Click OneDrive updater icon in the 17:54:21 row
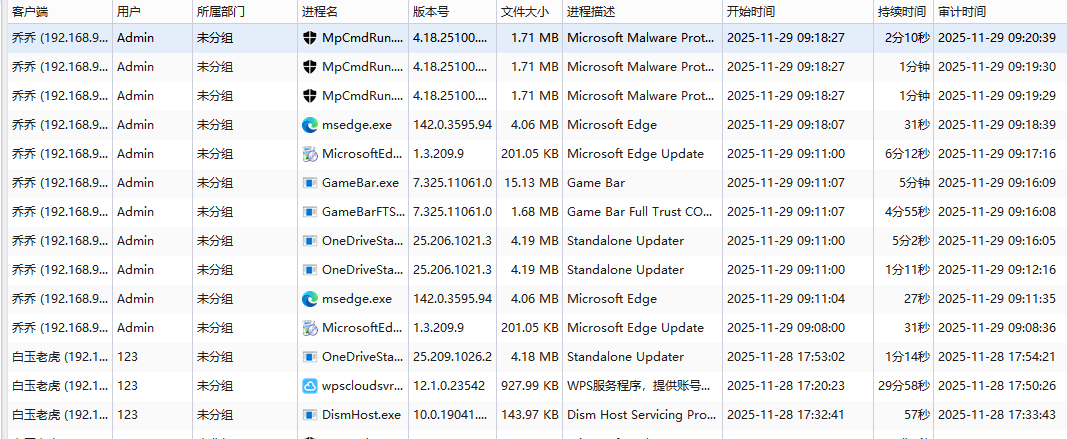1067x439 pixels. coord(310,357)
